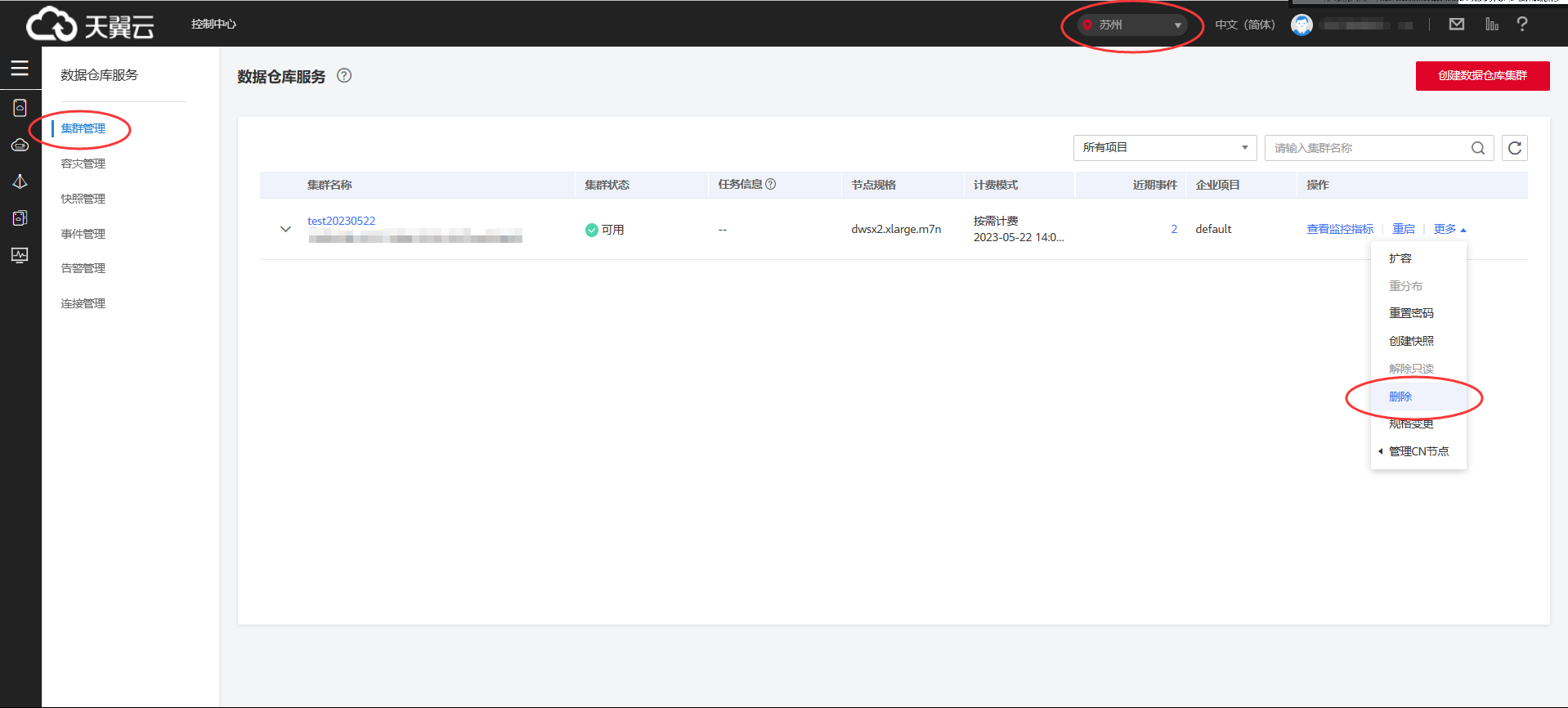Click the mail envelope icon
Screen dimensions: 1568x708
click(x=1456, y=25)
